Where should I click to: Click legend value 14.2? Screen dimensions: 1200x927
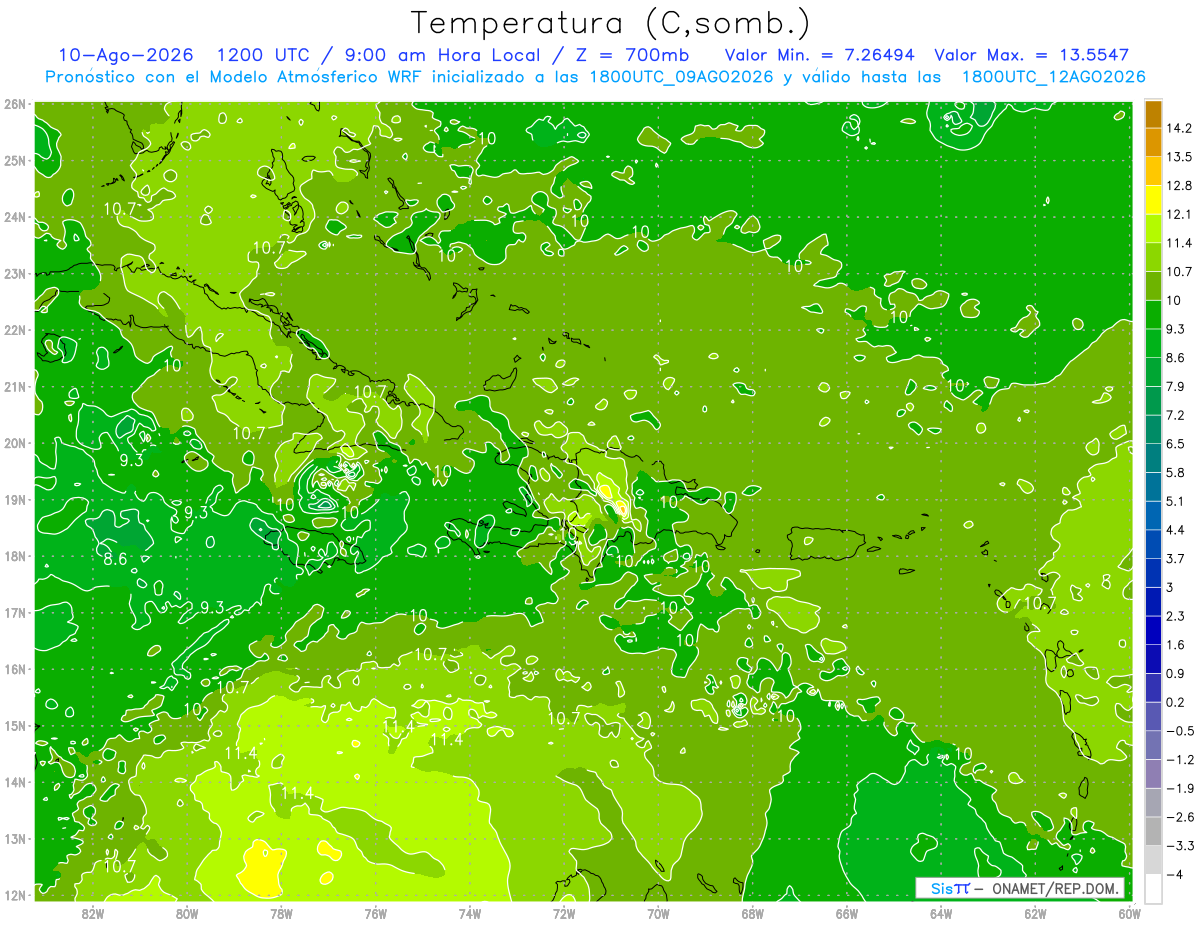point(1180,128)
